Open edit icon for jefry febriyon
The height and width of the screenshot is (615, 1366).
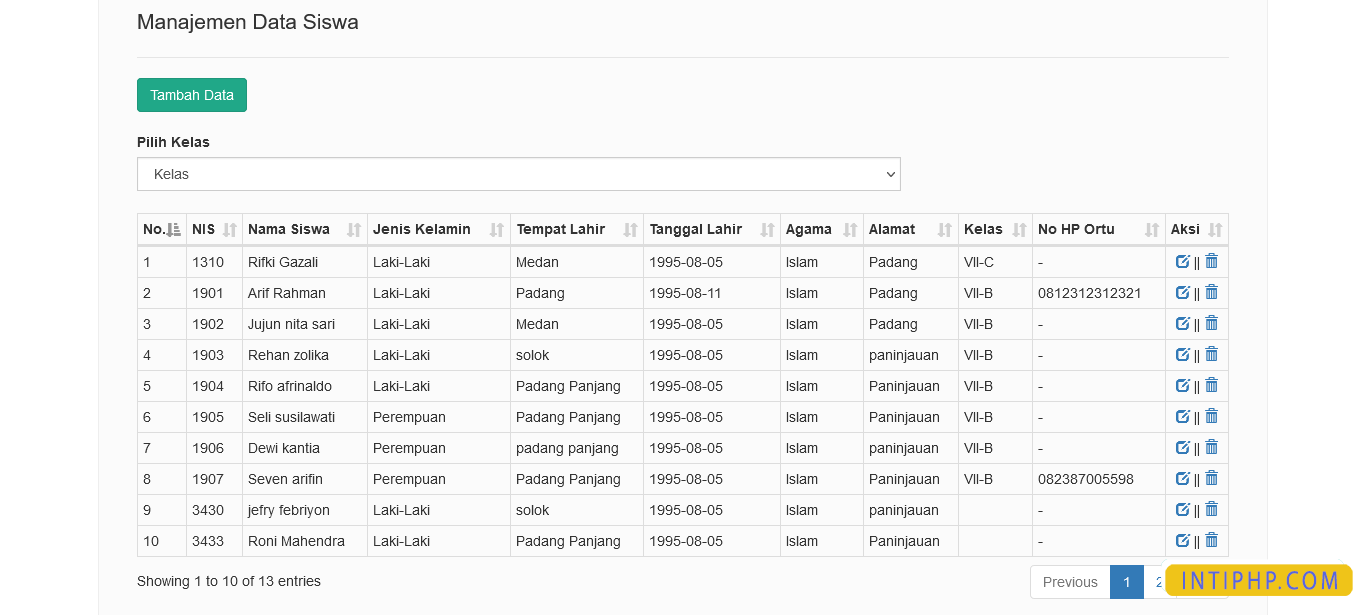1183,509
